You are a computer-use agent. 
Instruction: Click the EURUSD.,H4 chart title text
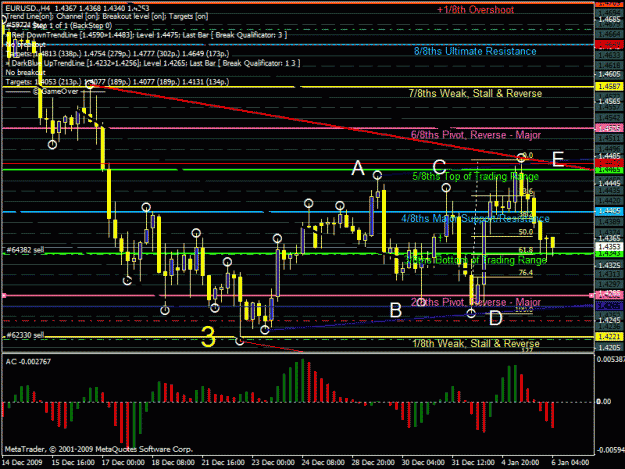tap(77, 8)
